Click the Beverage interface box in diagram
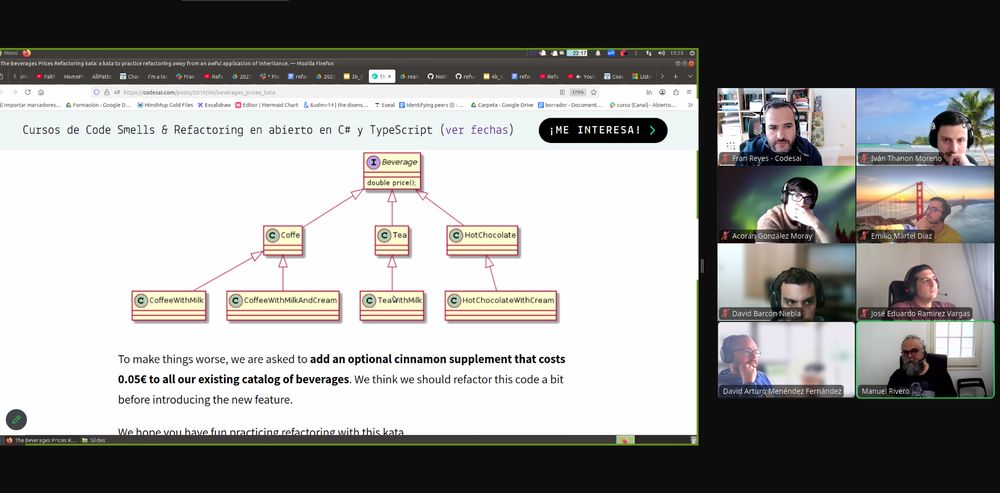This screenshot has width=1000, height=493. [x=392, y=171]
